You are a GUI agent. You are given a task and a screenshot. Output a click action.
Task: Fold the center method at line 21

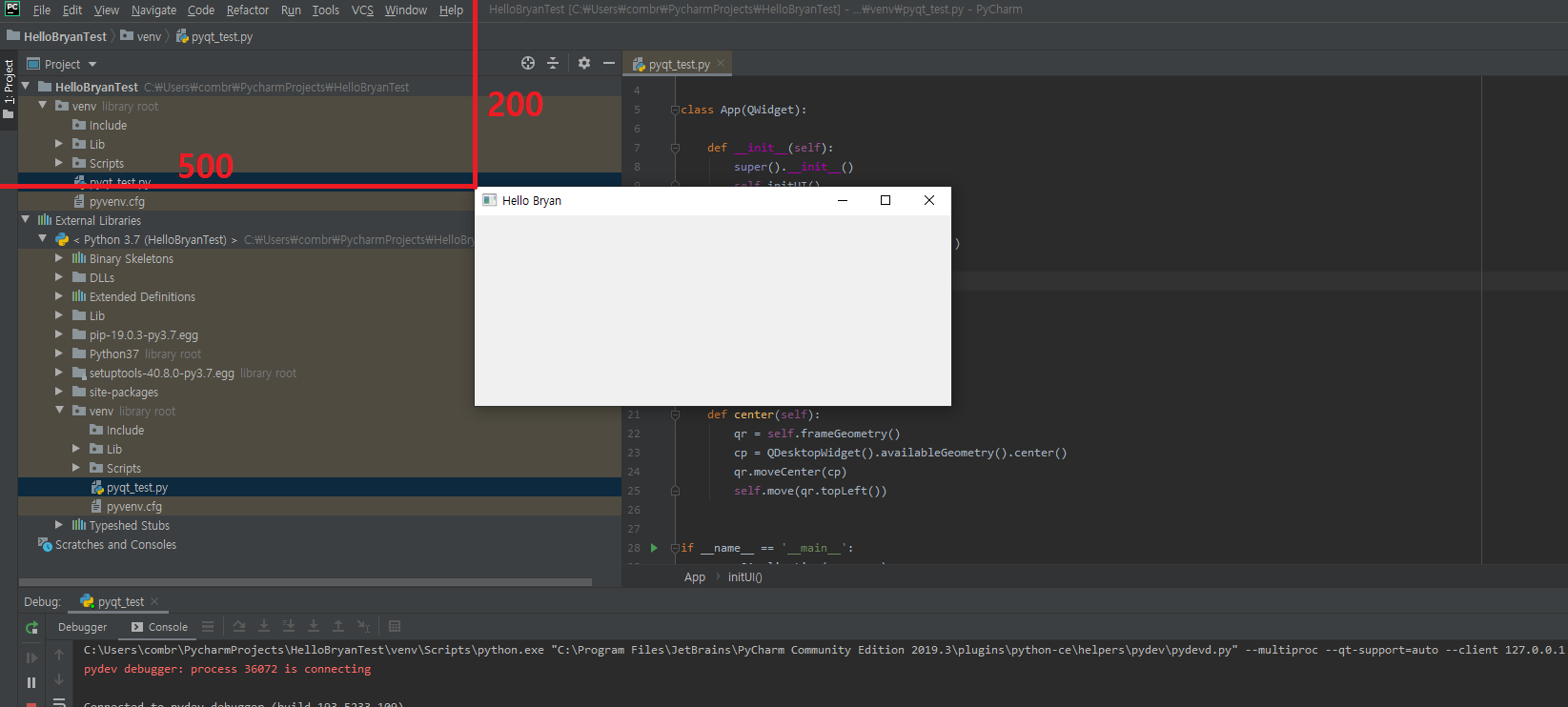coord(675,414)
